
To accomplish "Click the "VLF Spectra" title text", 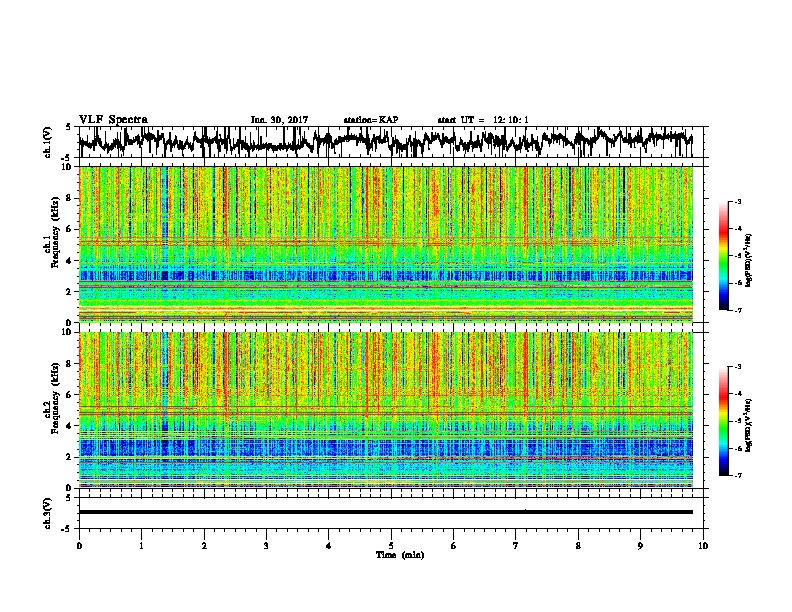I will pyautogui.click(x=113, y=119).
